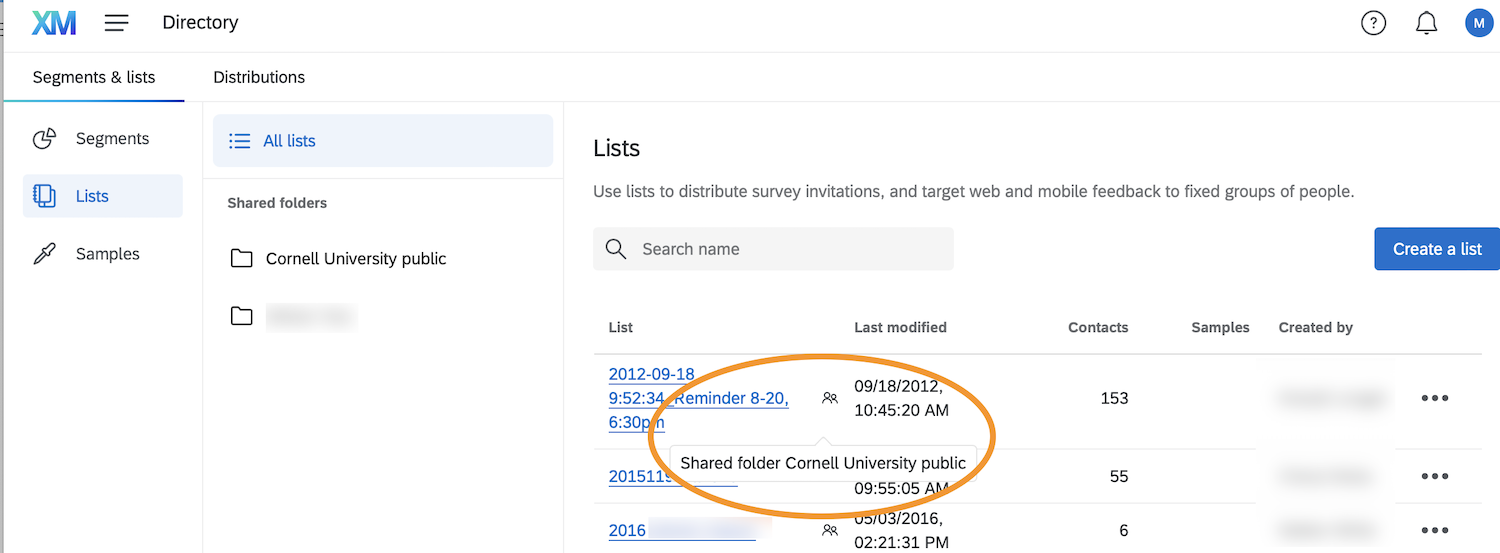The height and width of the screenshot is (553, 1500).
Task: Select the Segments & lists tab
Action: [94, 77]
